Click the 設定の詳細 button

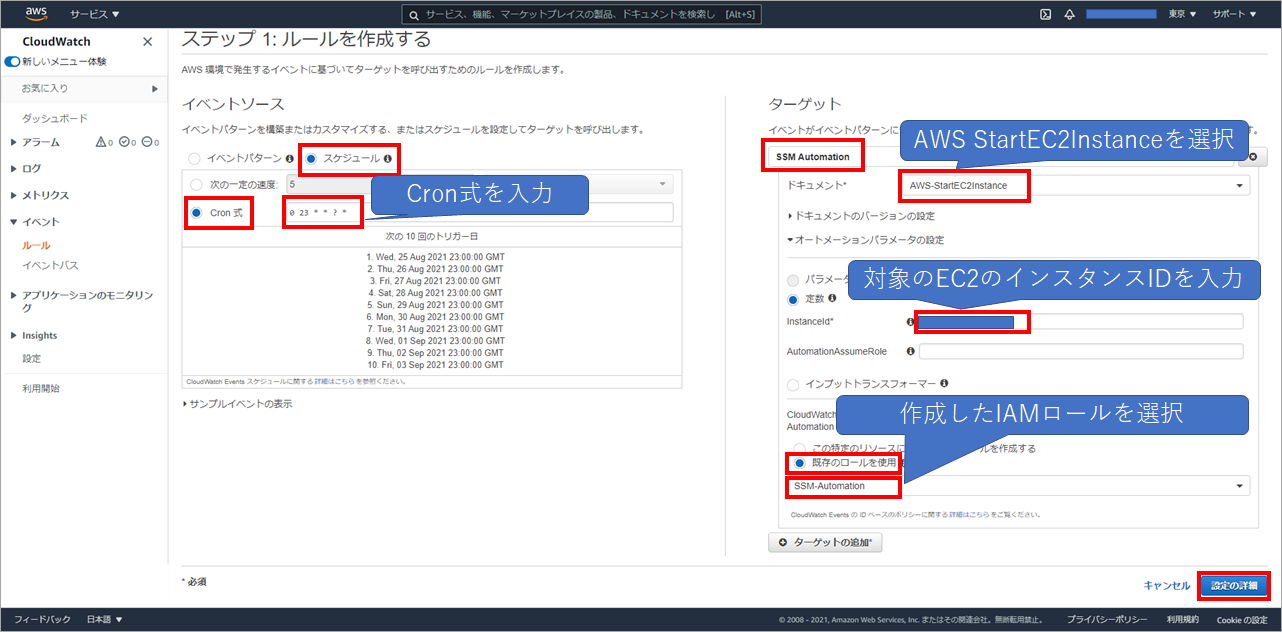(1233, 585)
